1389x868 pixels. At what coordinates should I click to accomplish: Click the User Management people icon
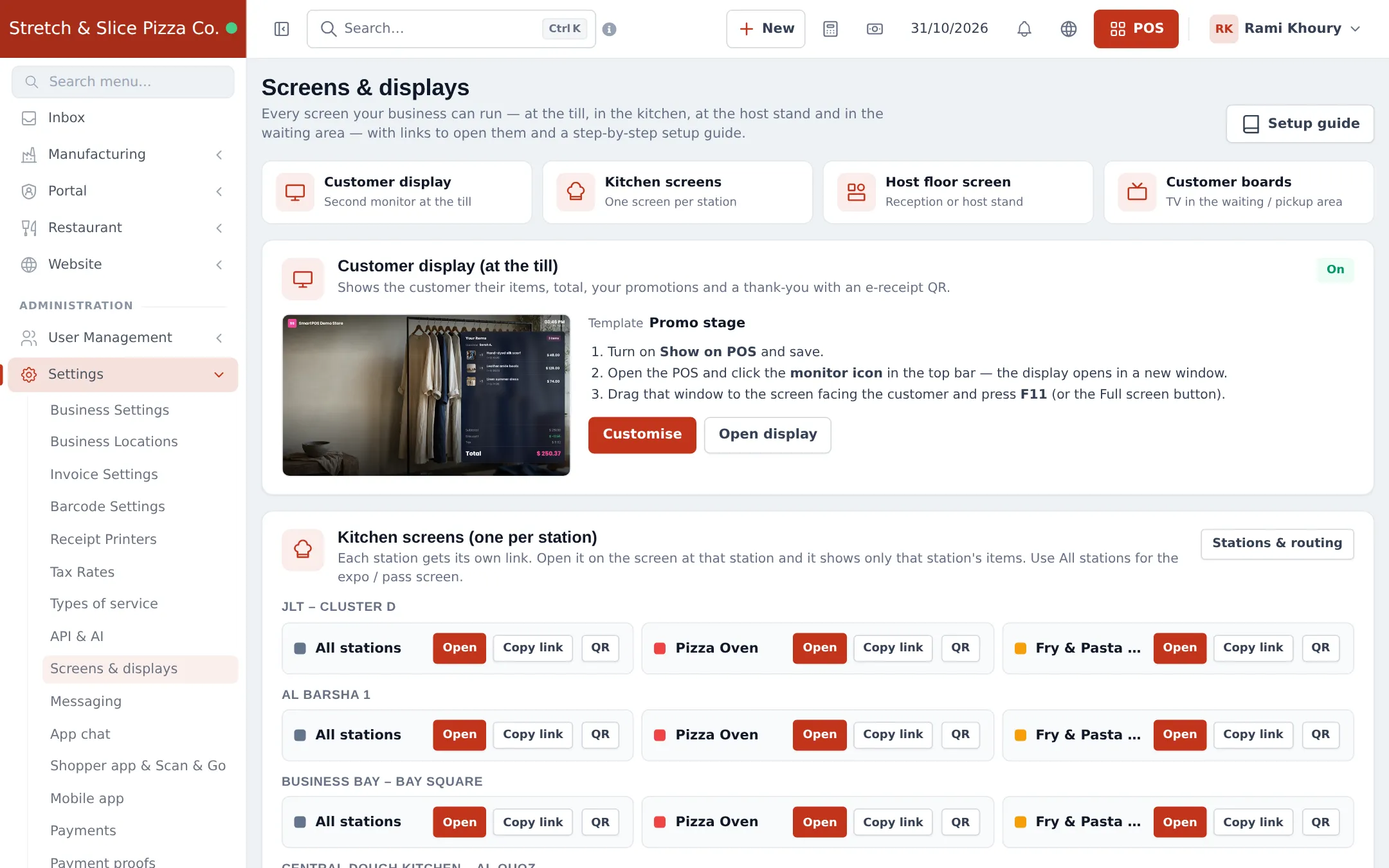click(x=29, y=338)
